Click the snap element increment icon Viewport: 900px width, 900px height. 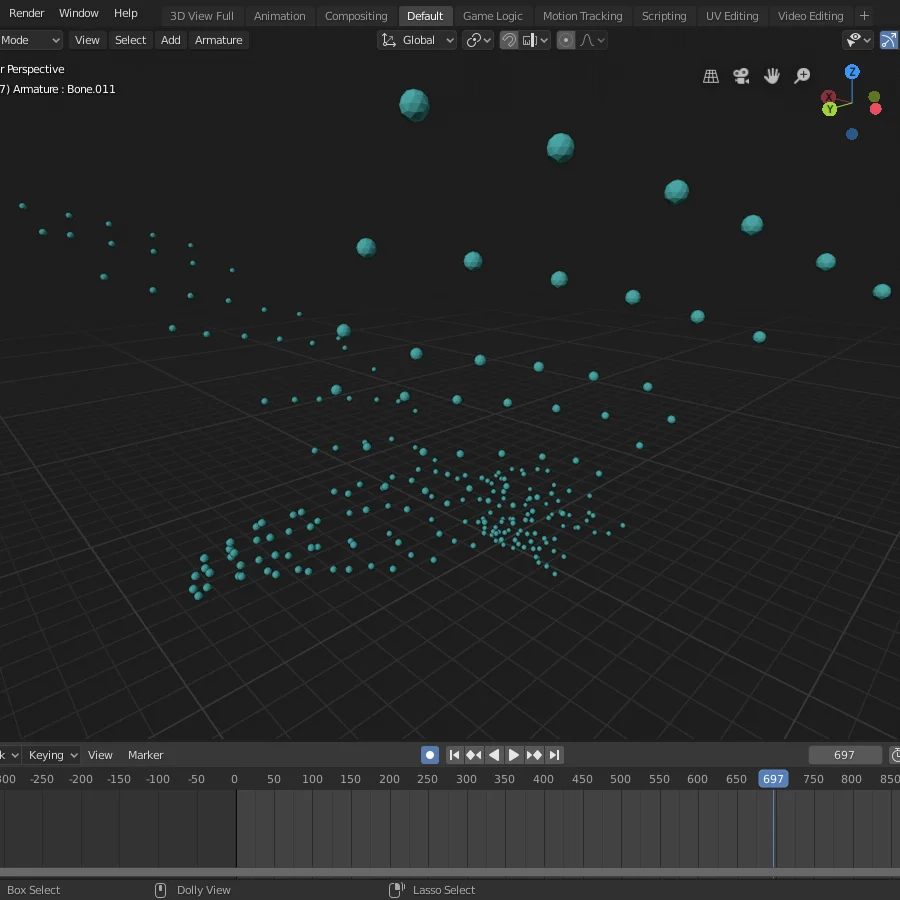pos(529,40)
